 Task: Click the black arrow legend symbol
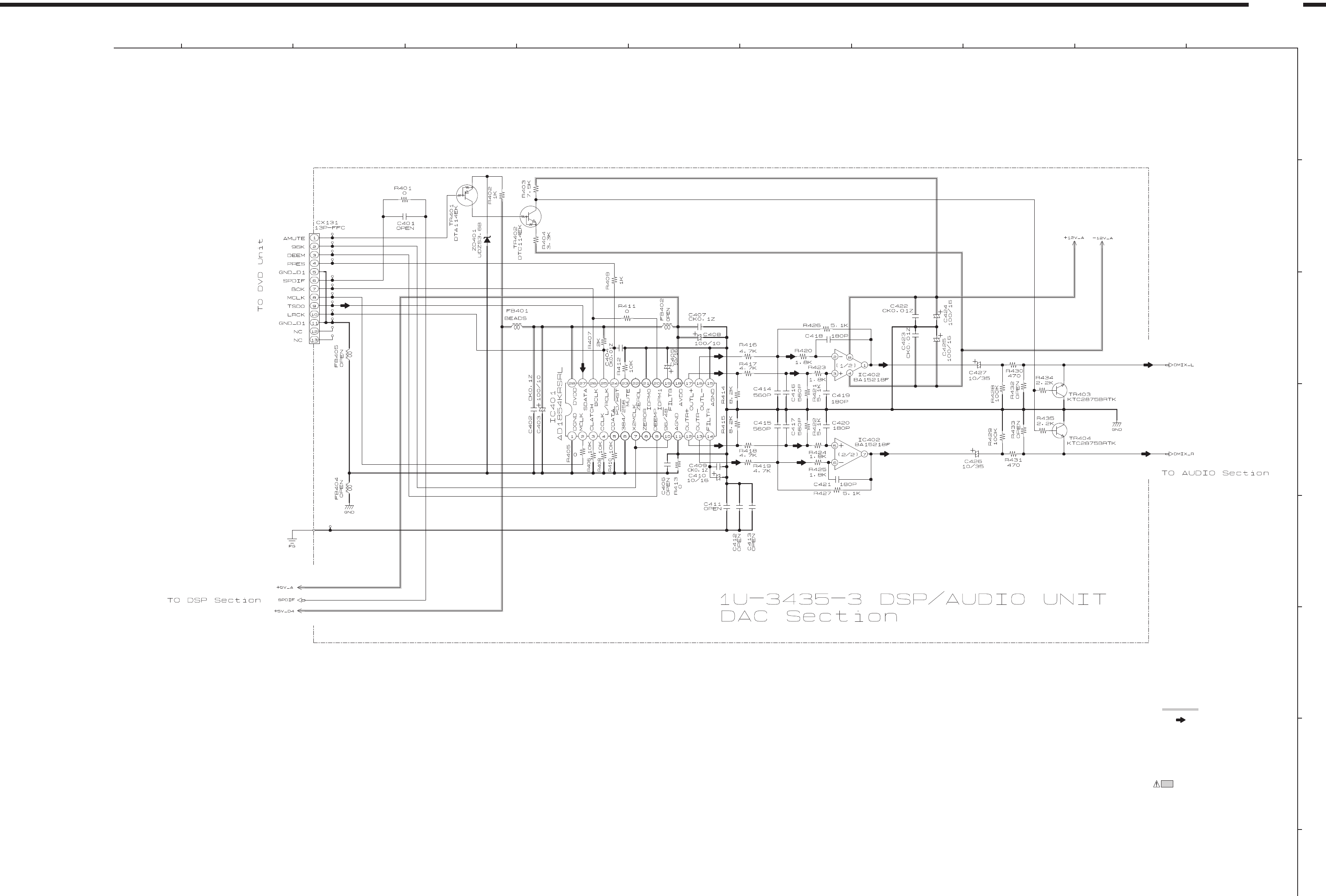tap(1181, 720)
